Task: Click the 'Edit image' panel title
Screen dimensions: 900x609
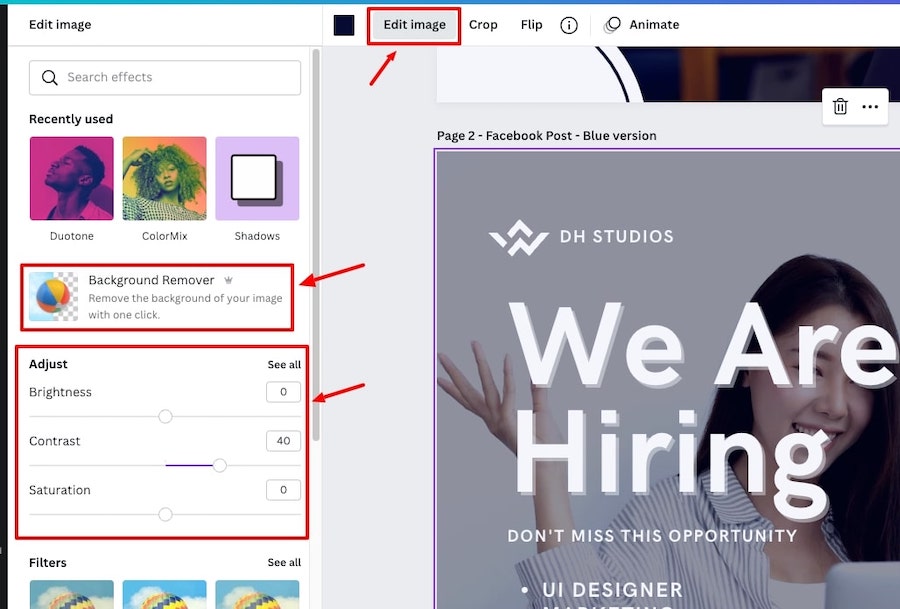Action: [60, 25]
